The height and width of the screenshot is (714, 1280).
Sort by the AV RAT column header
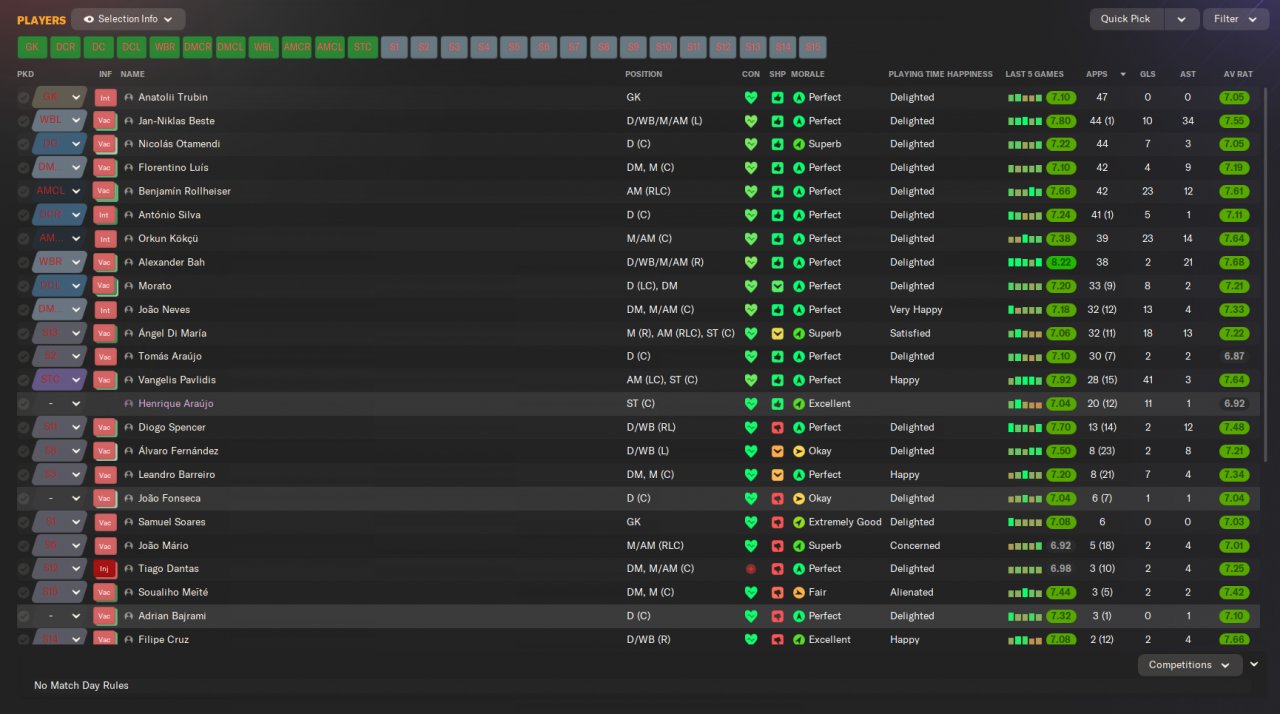click(1238, 74)
